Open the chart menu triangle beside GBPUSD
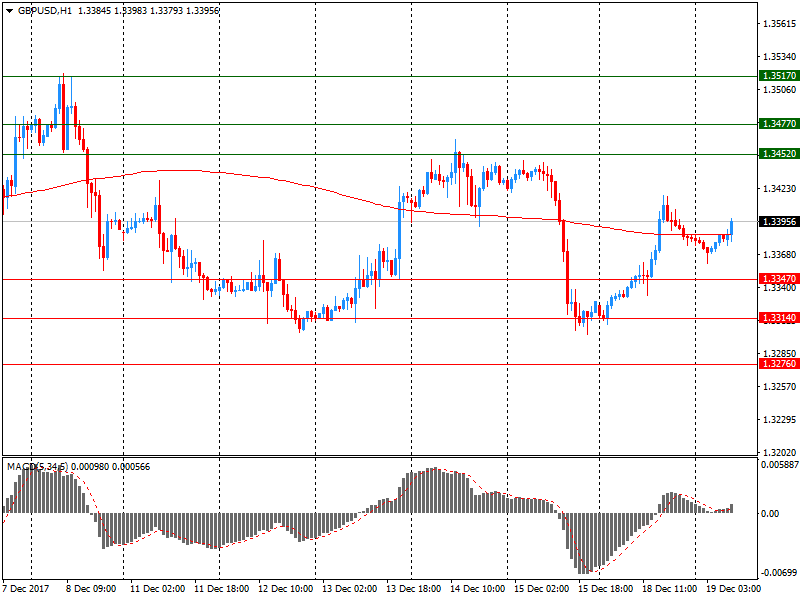 coord(10,11)
